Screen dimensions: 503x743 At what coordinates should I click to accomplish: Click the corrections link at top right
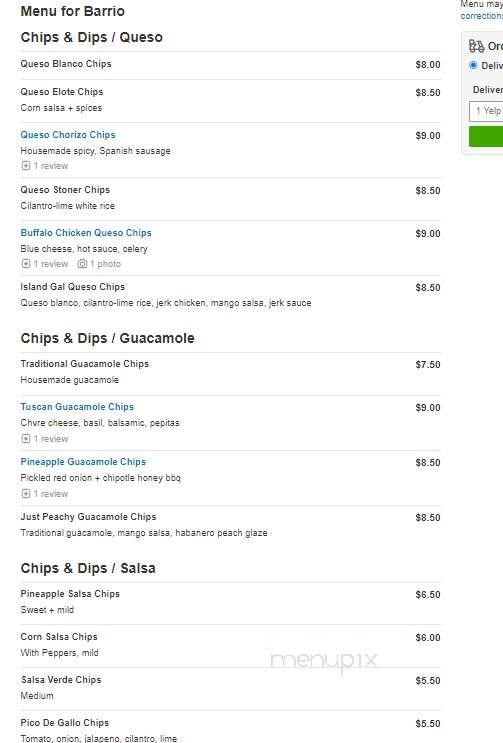[482, 16]
